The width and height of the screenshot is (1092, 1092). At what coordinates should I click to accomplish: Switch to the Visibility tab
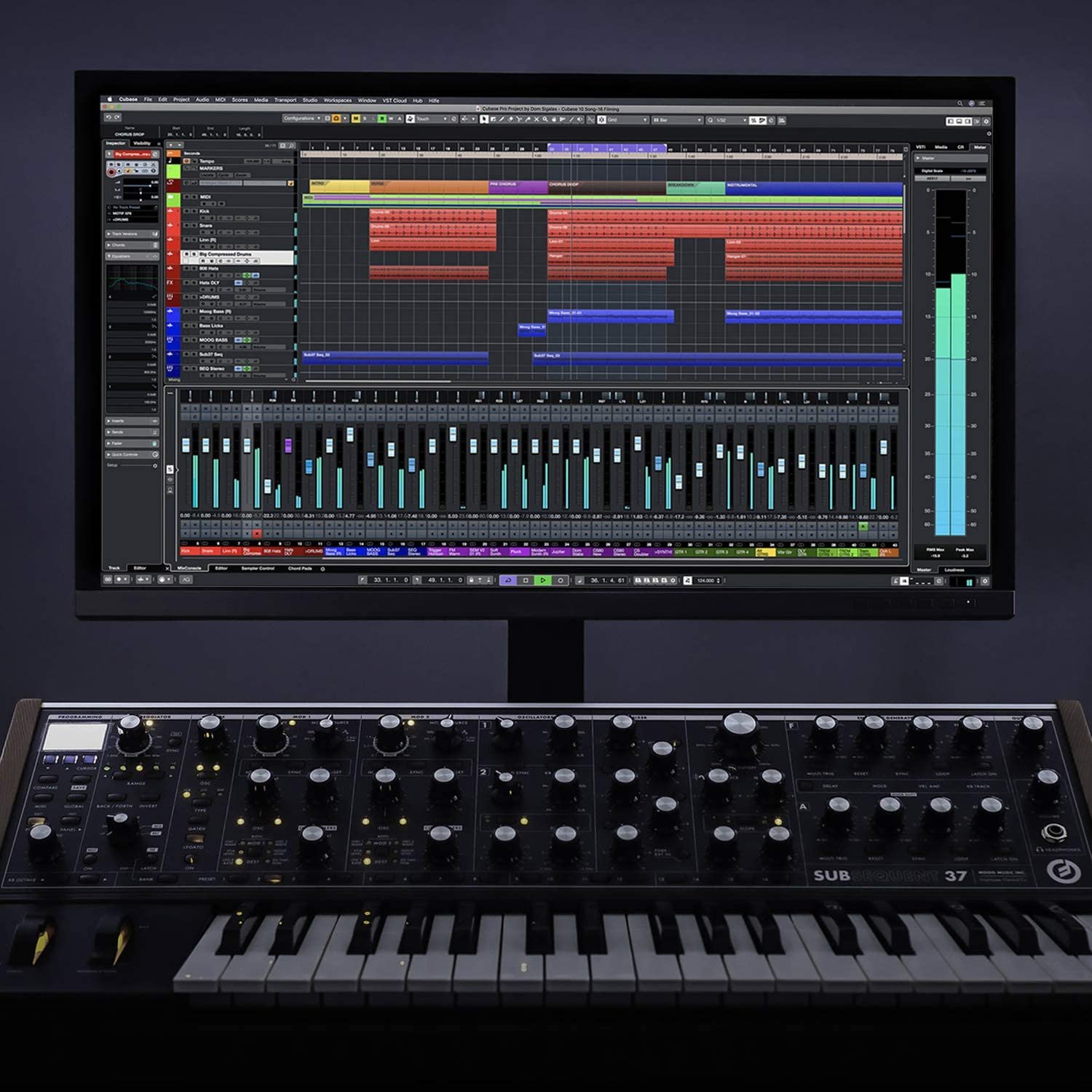point(142,143)
